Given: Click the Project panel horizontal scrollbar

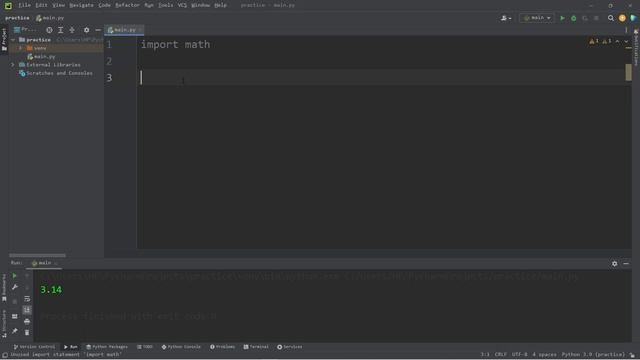Looking at the screenshot, I should [37, 256].
